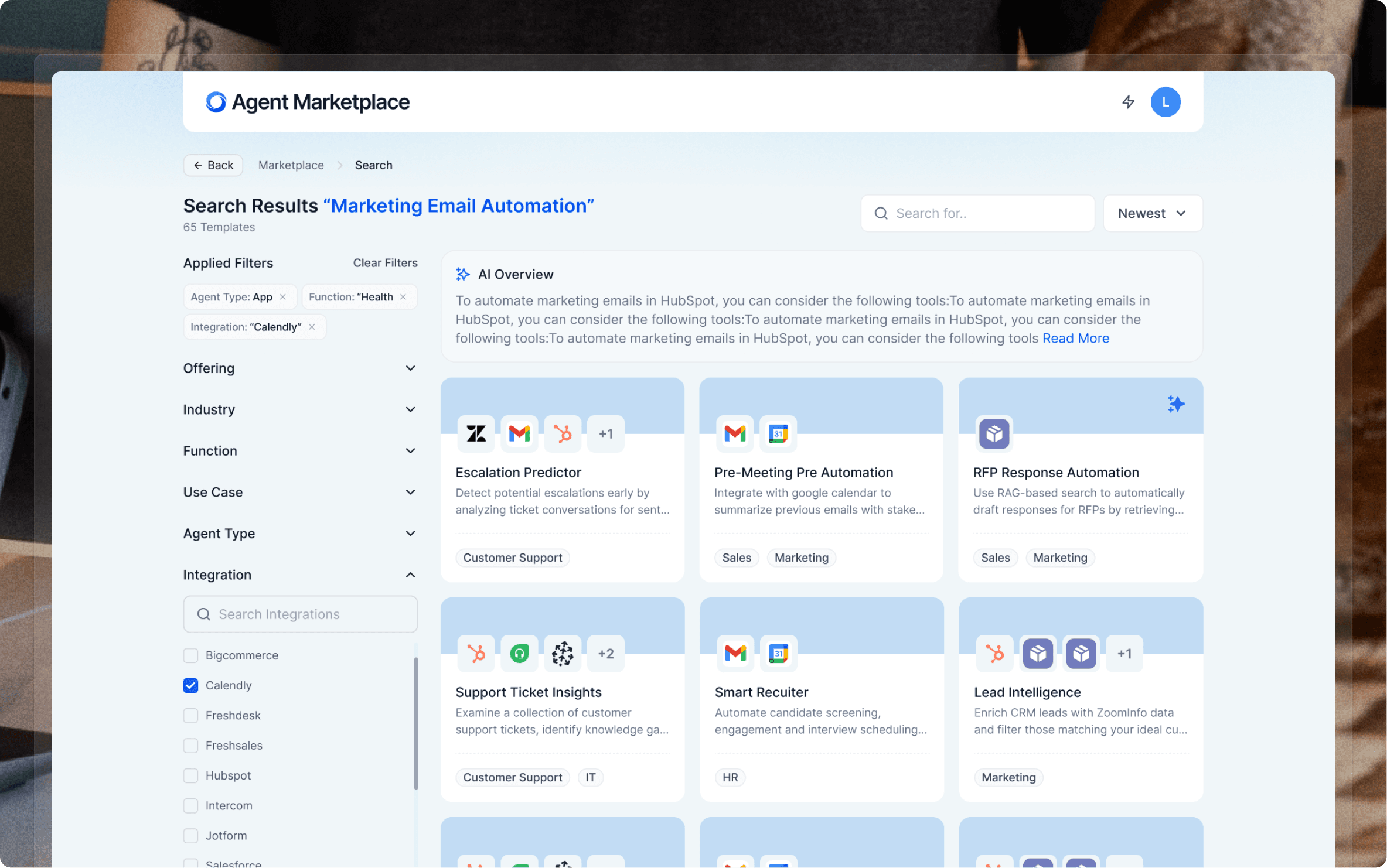Open the user avatar labeled L
Image resolution: width=1387 pixels, height=868 pixels.
pos(1165,102)
